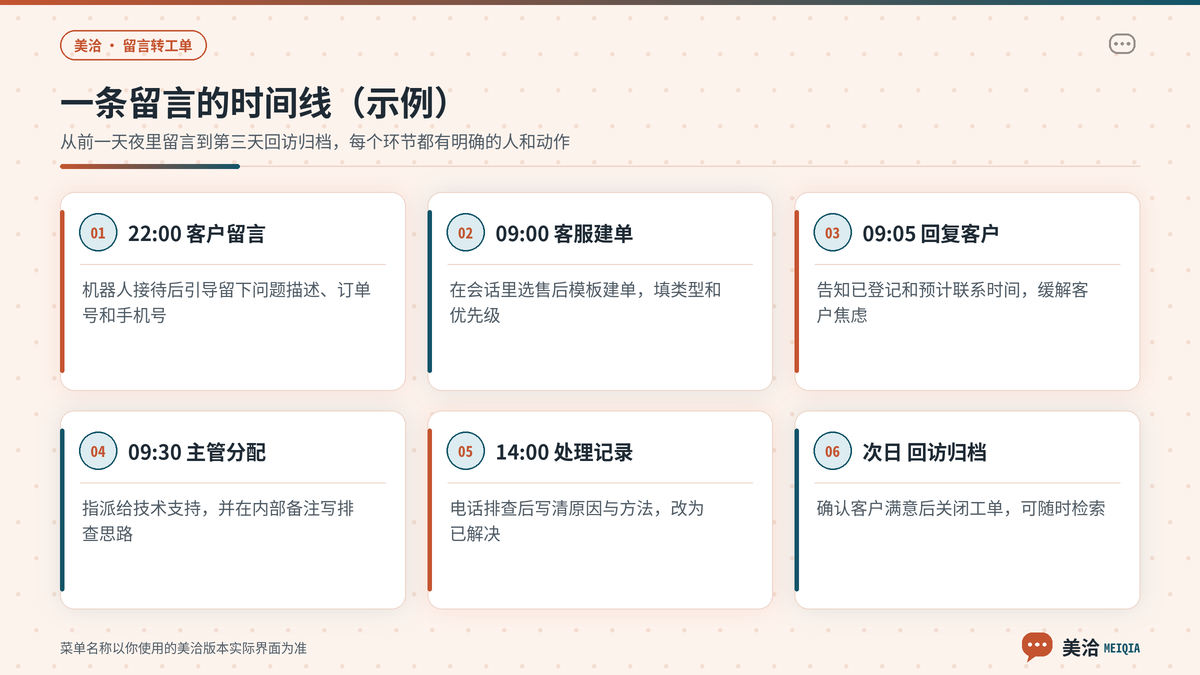Select the heading 22:00 客户留言
The width and height of the screenshot is (1200, 675).
point(196,234)
